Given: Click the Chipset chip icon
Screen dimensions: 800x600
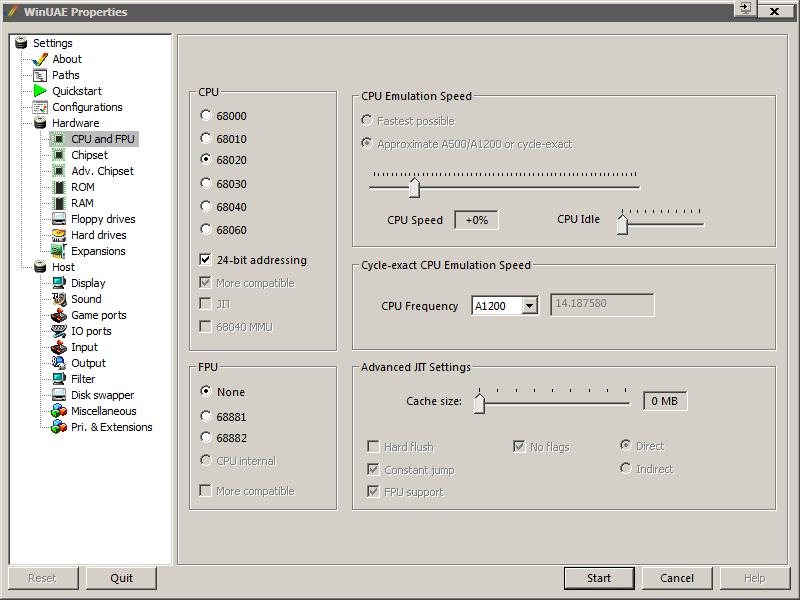Looking at the screenshot, I should click(59, 155).
